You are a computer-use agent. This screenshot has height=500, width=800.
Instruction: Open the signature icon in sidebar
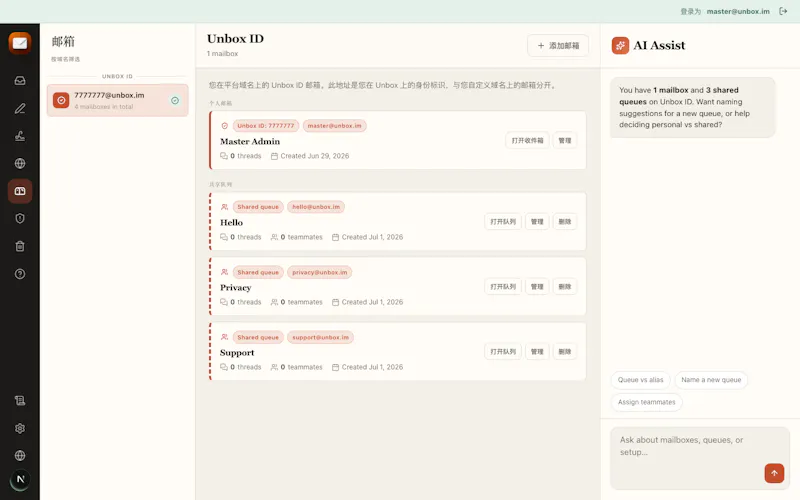point(20,136)
